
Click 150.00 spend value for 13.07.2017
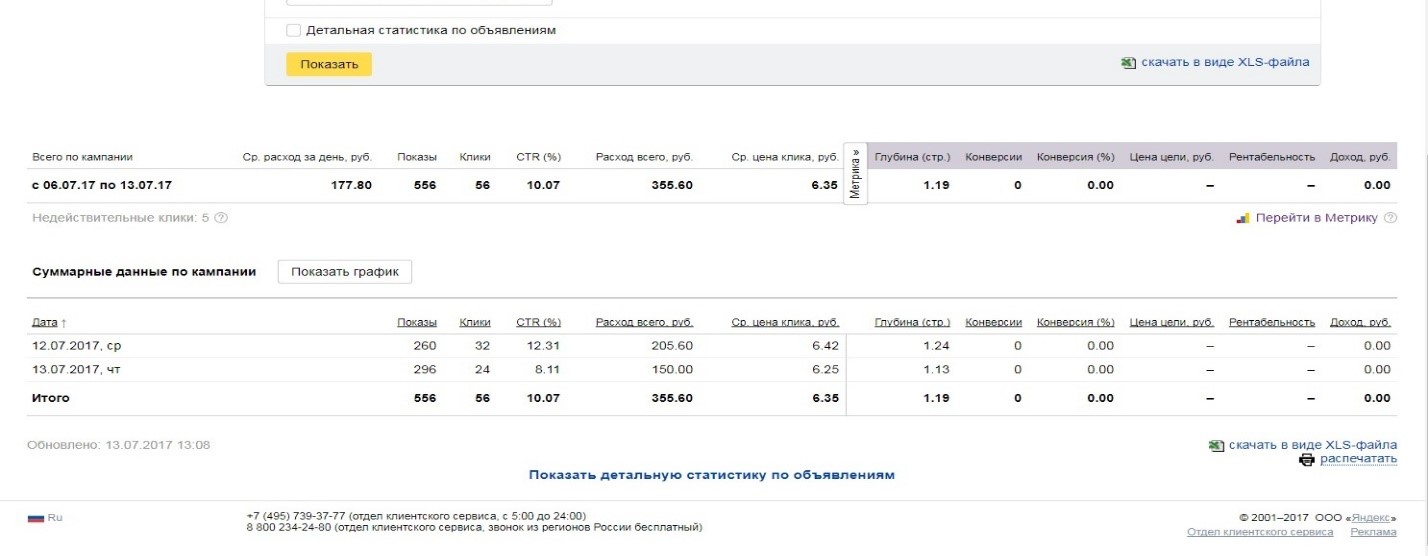pos(671,369)
